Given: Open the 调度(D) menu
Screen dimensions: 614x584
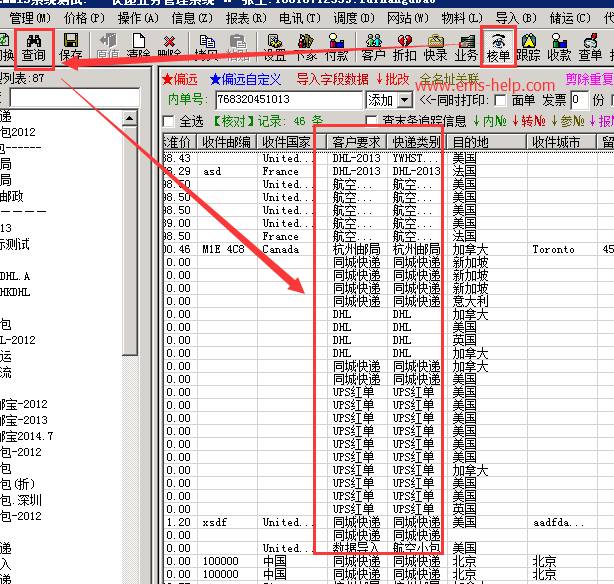Looking at the screenshot, I should click(354, 18).
